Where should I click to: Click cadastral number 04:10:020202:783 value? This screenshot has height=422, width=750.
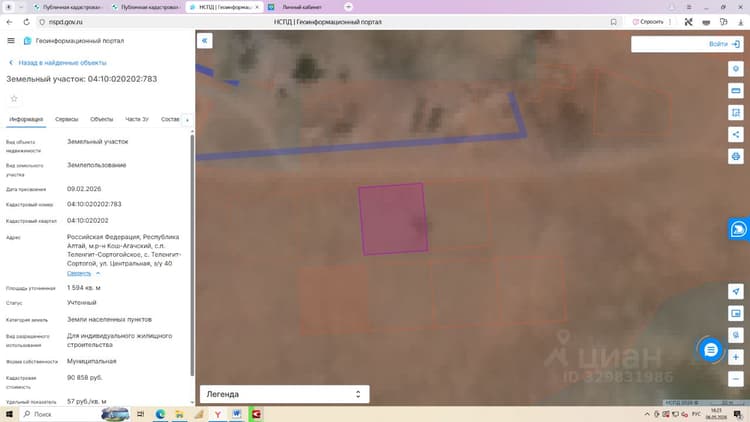[x=94, y=204]
